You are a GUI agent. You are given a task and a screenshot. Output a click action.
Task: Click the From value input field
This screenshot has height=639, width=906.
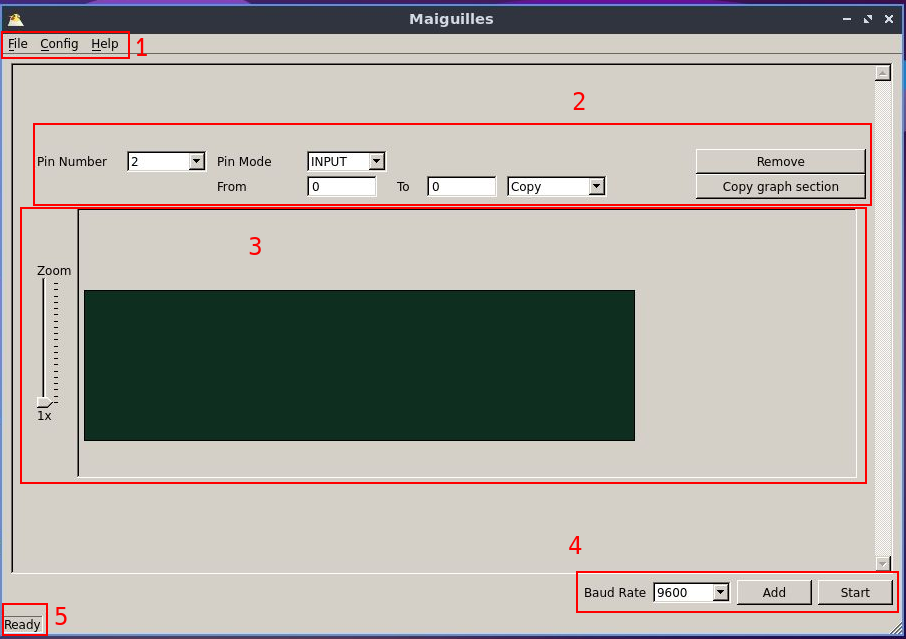[341, 187]
